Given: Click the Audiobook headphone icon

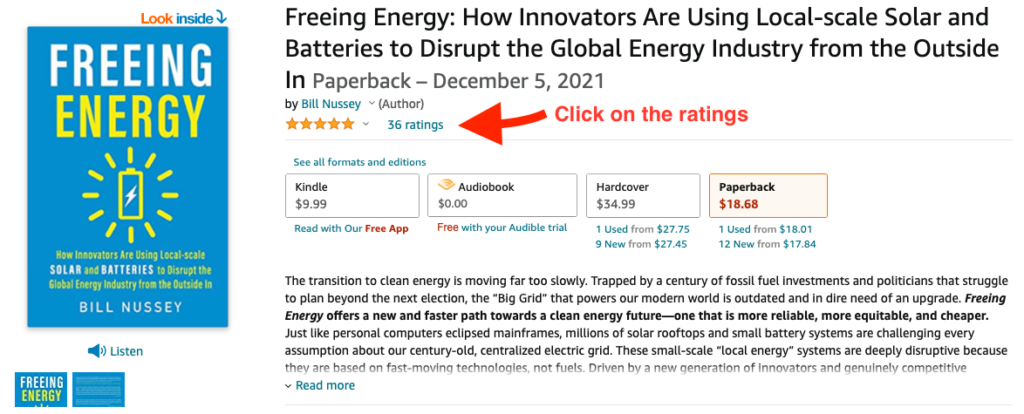Looking at the screenshot, I should pyautogui.click(x=446, y=186).
